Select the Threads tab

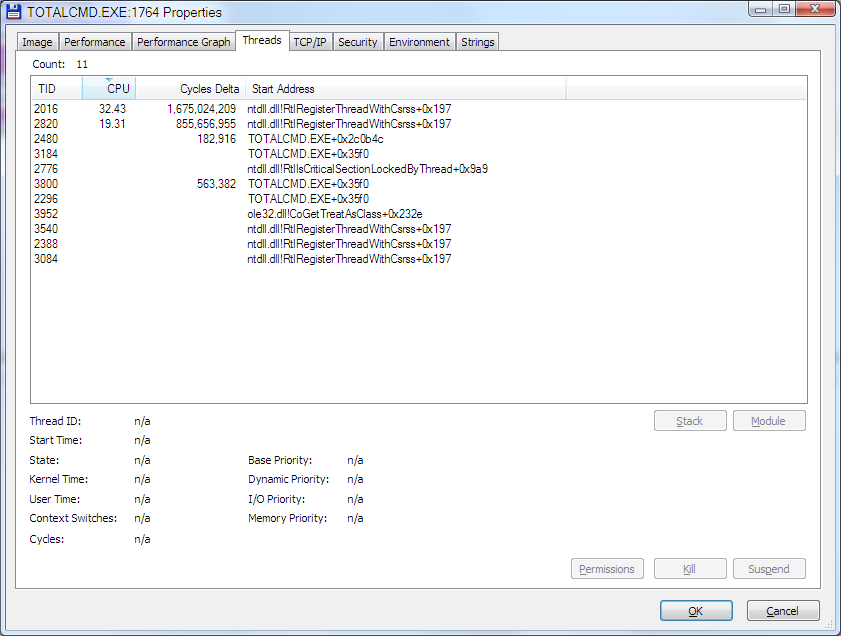tap(262, 40)
